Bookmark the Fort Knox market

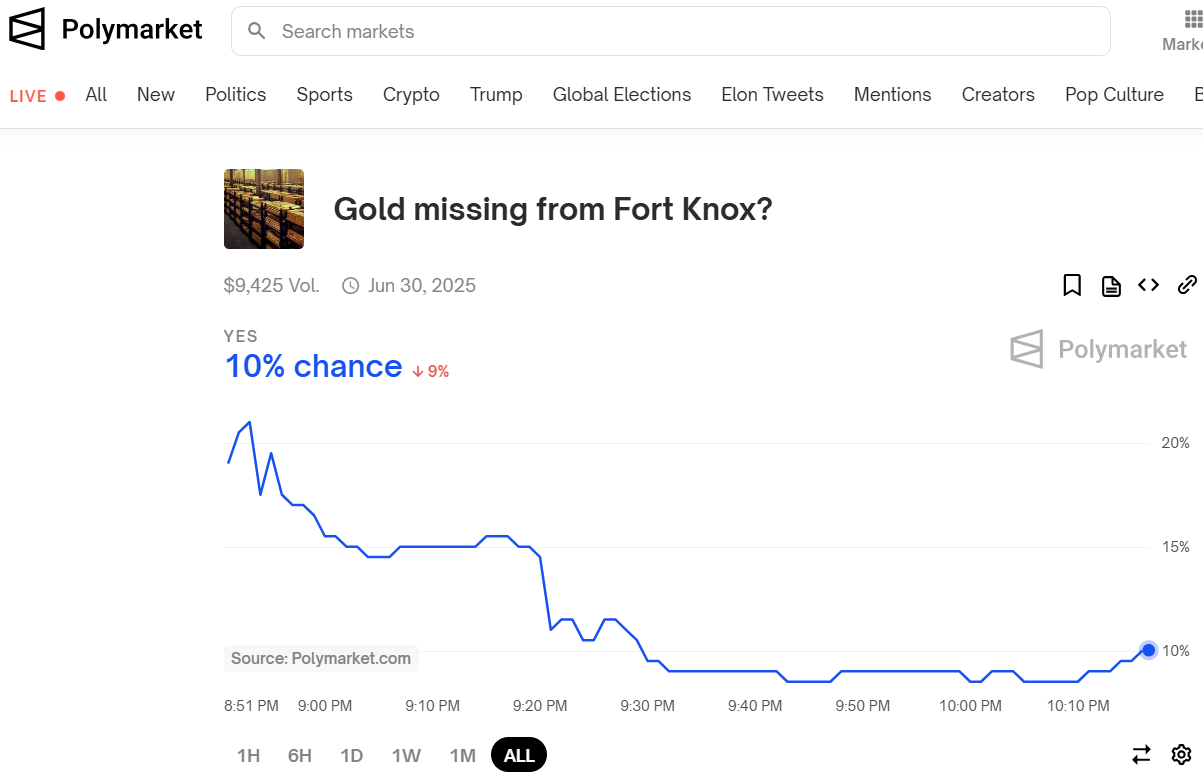pyautogui.click(x=1072, y=286)
